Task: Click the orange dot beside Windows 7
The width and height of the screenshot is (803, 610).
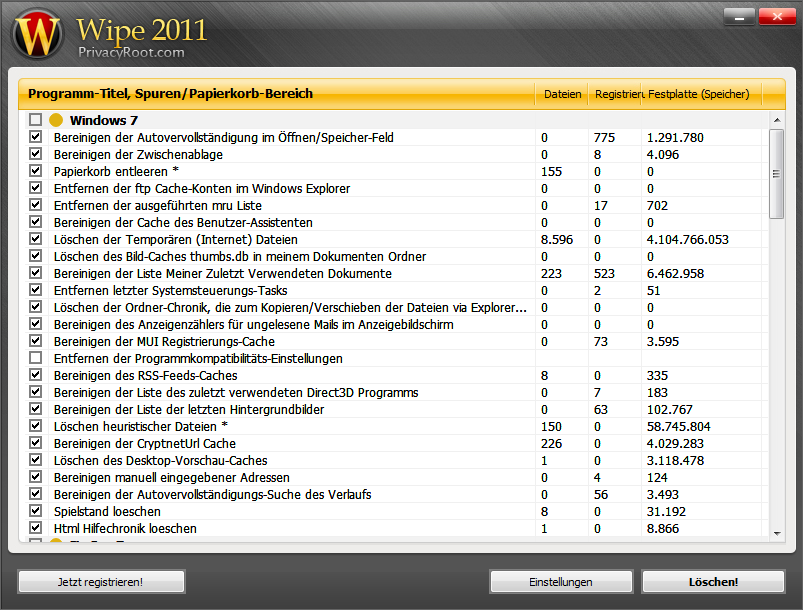Action: click(57, 119)
